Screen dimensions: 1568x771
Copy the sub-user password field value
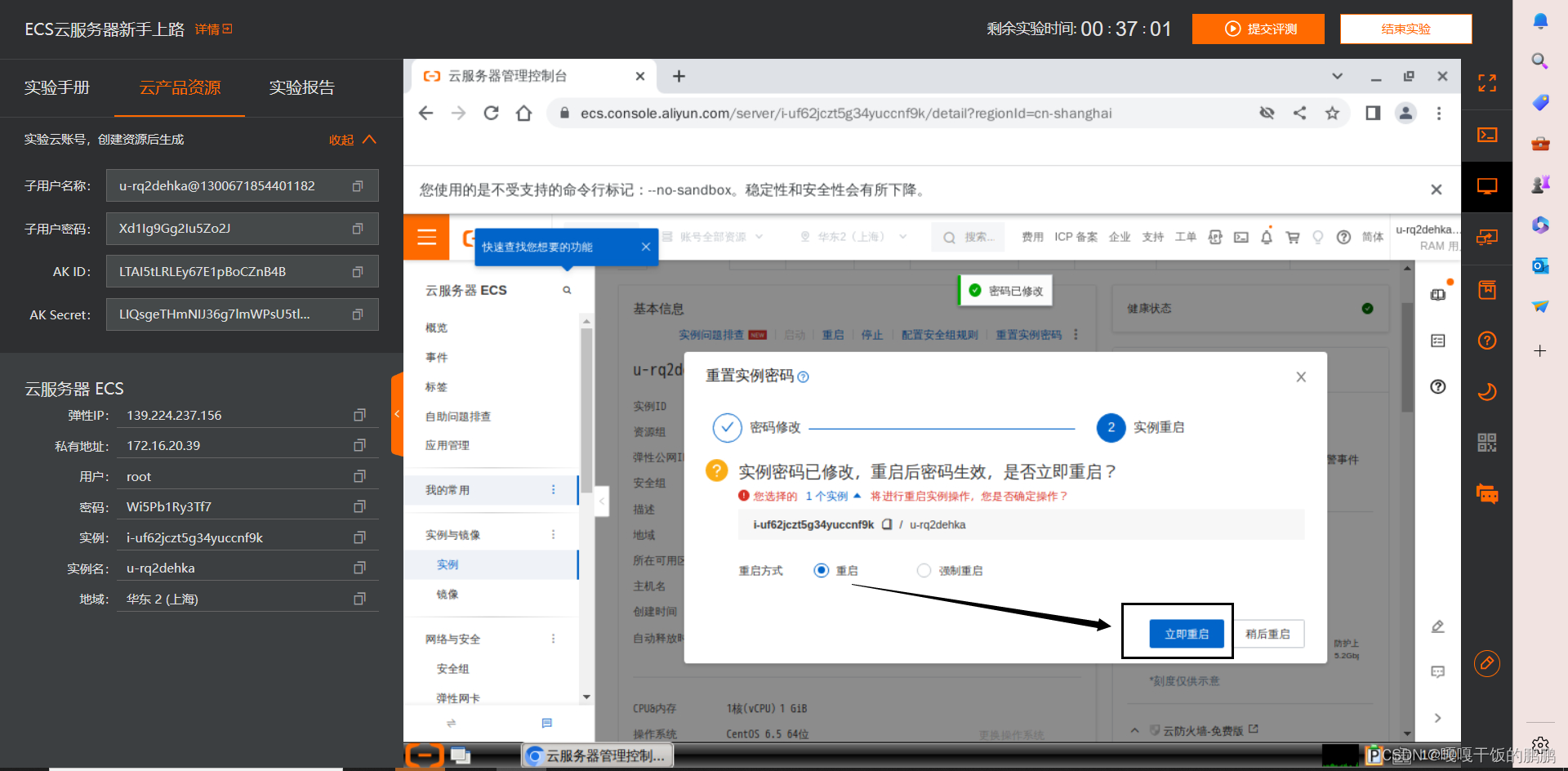pyautogui.click(x=357, y=229)
